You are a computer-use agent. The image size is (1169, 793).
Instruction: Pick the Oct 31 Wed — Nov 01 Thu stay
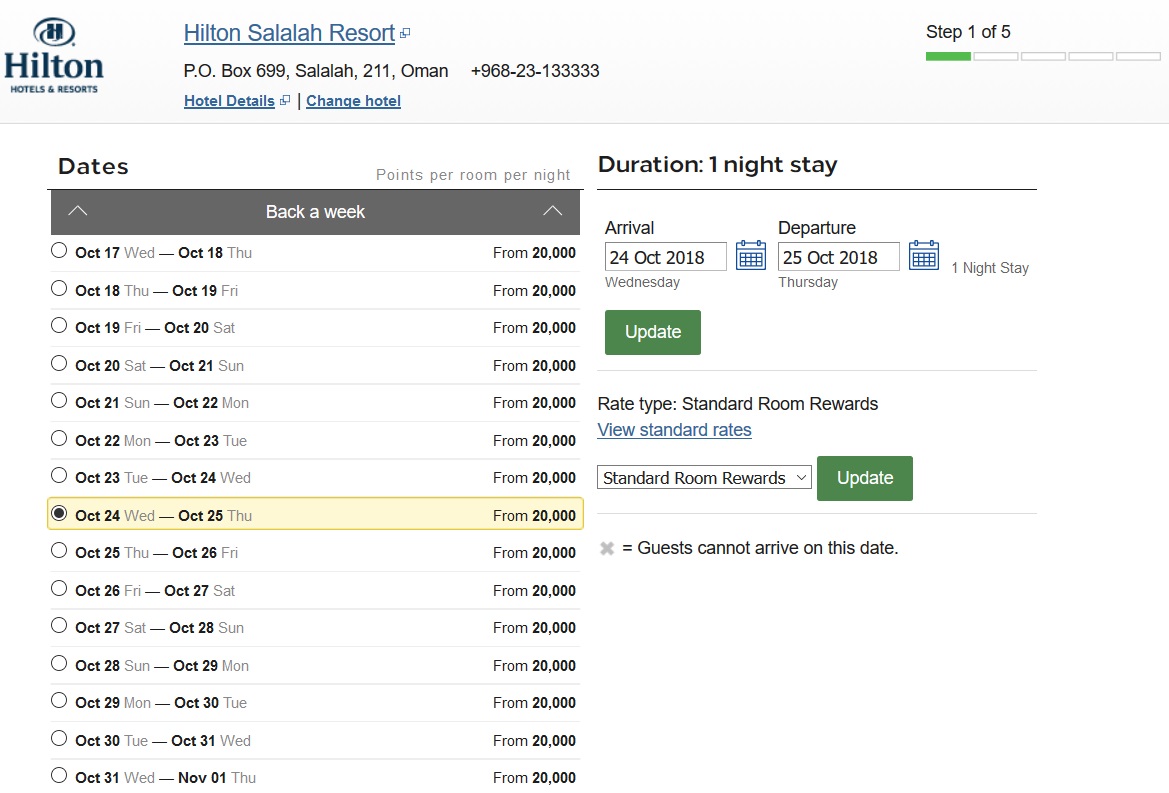coord(59,775)
